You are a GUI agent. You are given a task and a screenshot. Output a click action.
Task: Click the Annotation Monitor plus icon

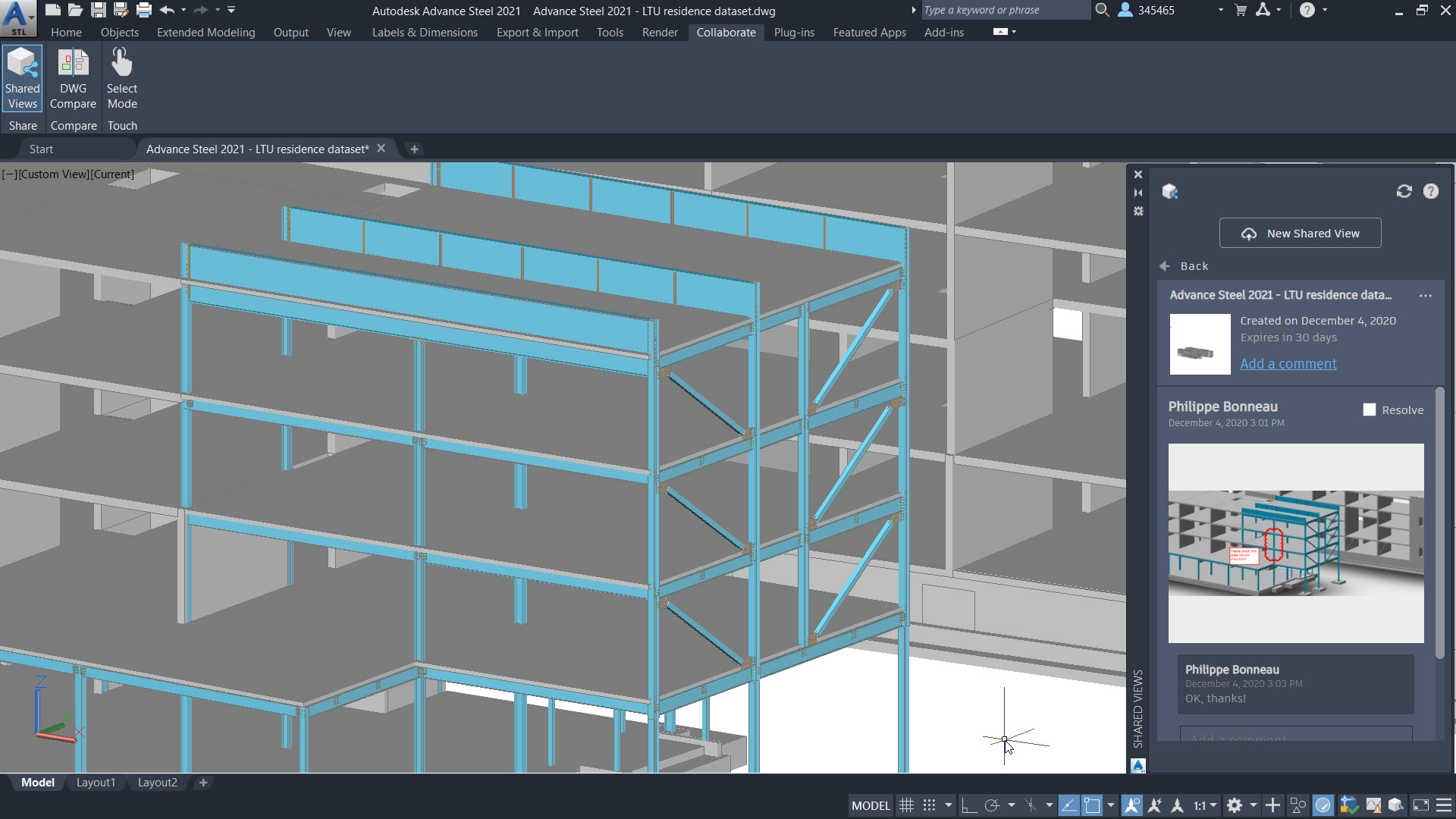coord(1273,805)
